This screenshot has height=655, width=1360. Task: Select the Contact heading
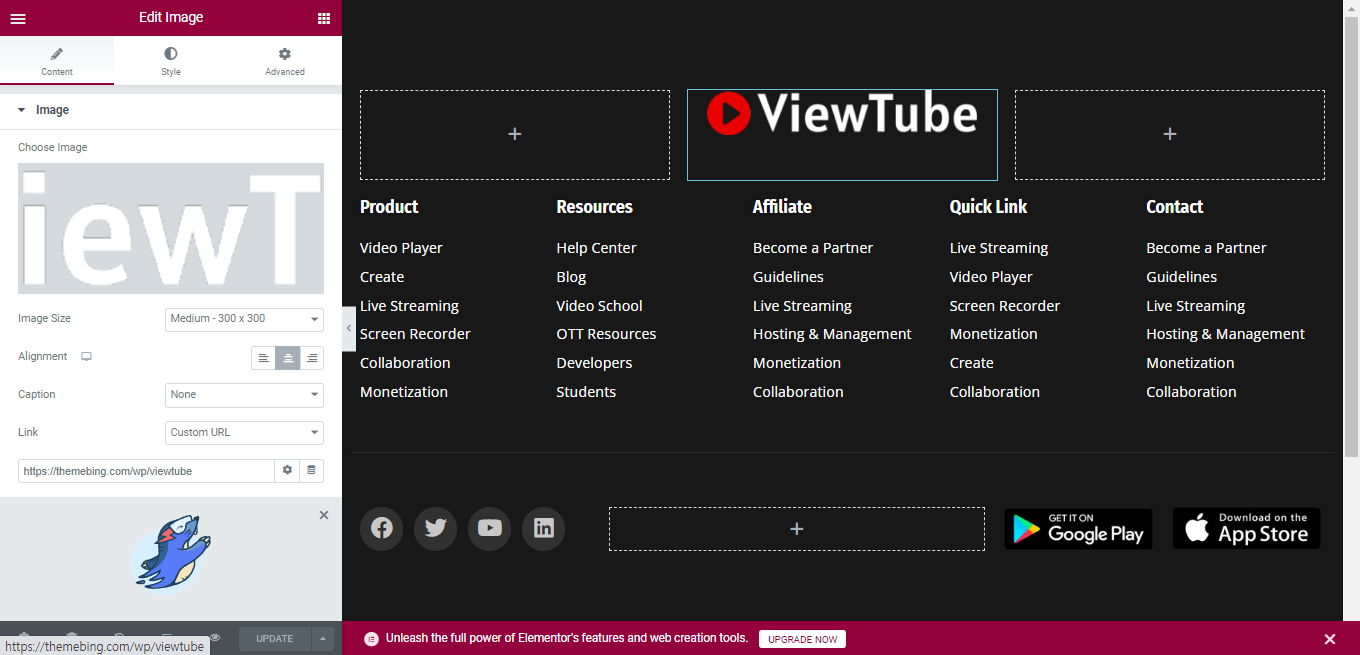[x=1175, y=207]
